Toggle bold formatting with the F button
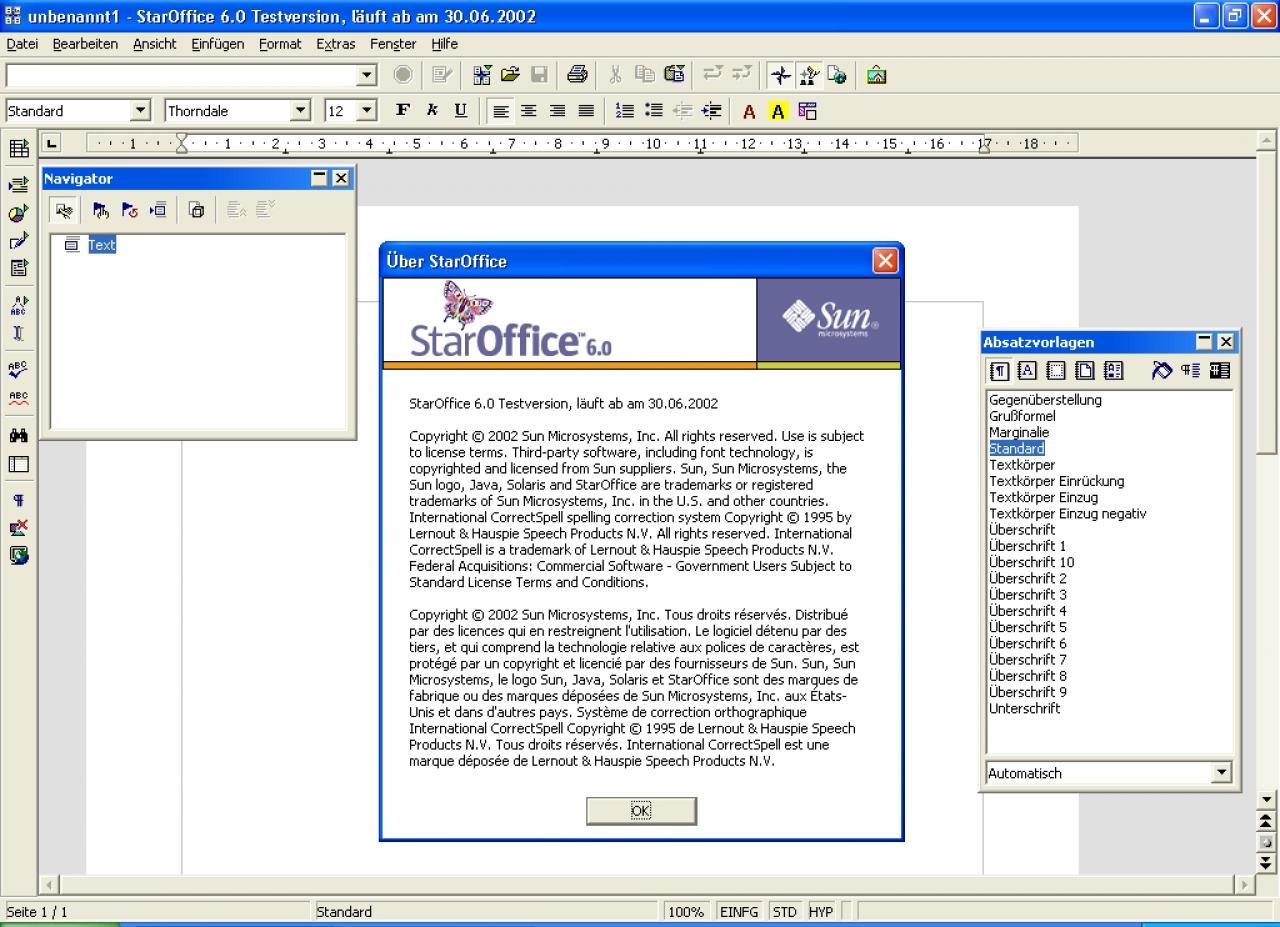This screenshot has width=1280, height=927. pyautogui.click(x=403, y=110)
